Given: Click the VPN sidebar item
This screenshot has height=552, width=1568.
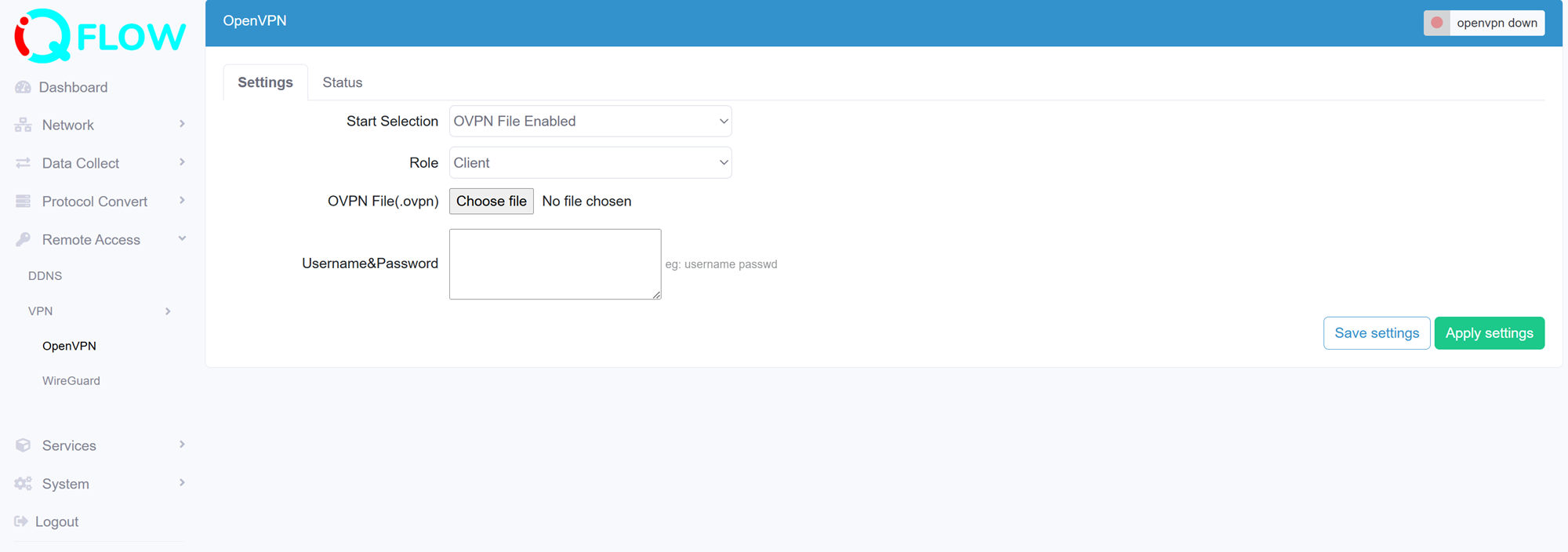Looking at the screenshot, I should point(41,311).
